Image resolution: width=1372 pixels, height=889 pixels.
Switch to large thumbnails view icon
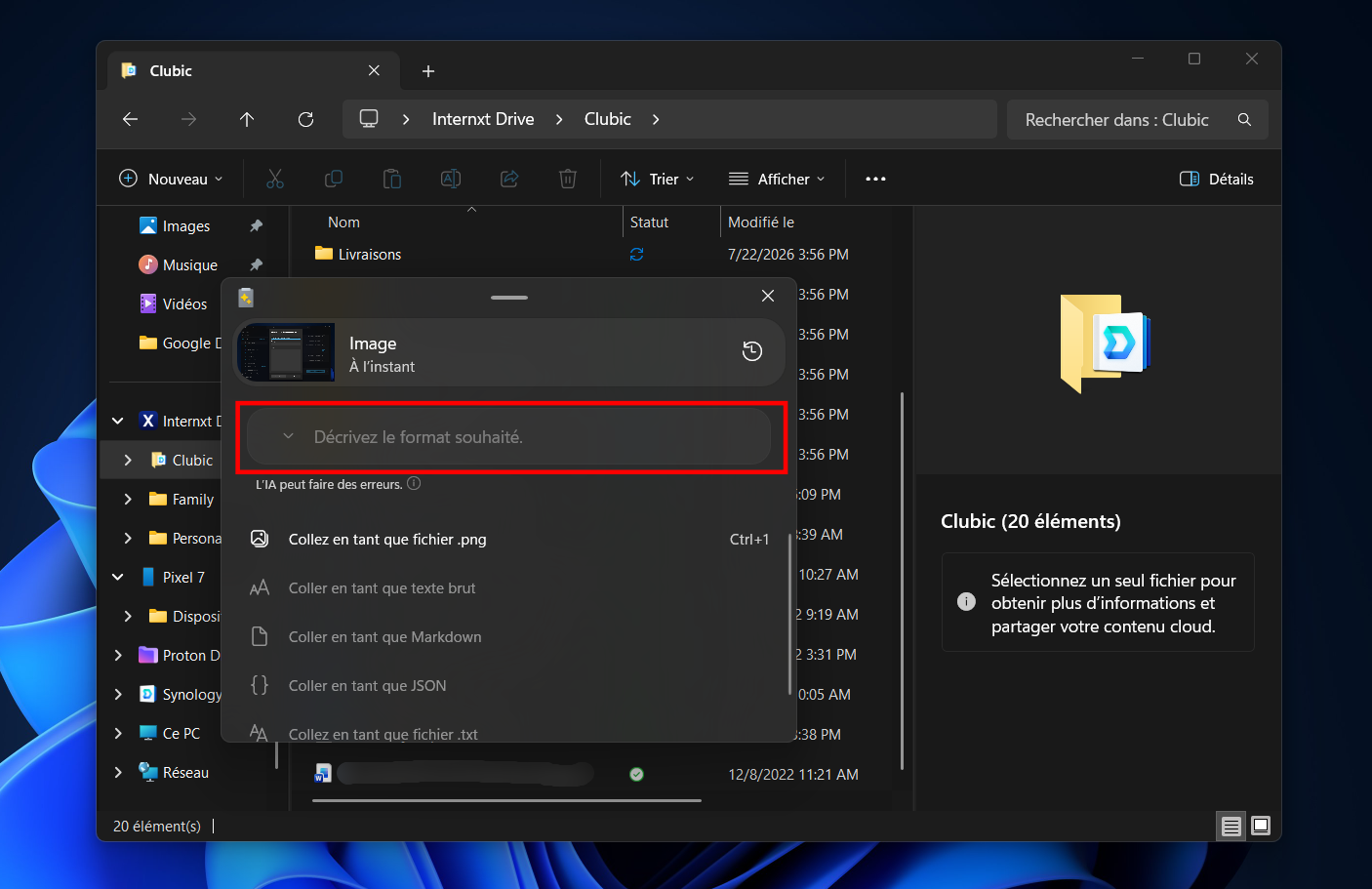(1261, 826)
